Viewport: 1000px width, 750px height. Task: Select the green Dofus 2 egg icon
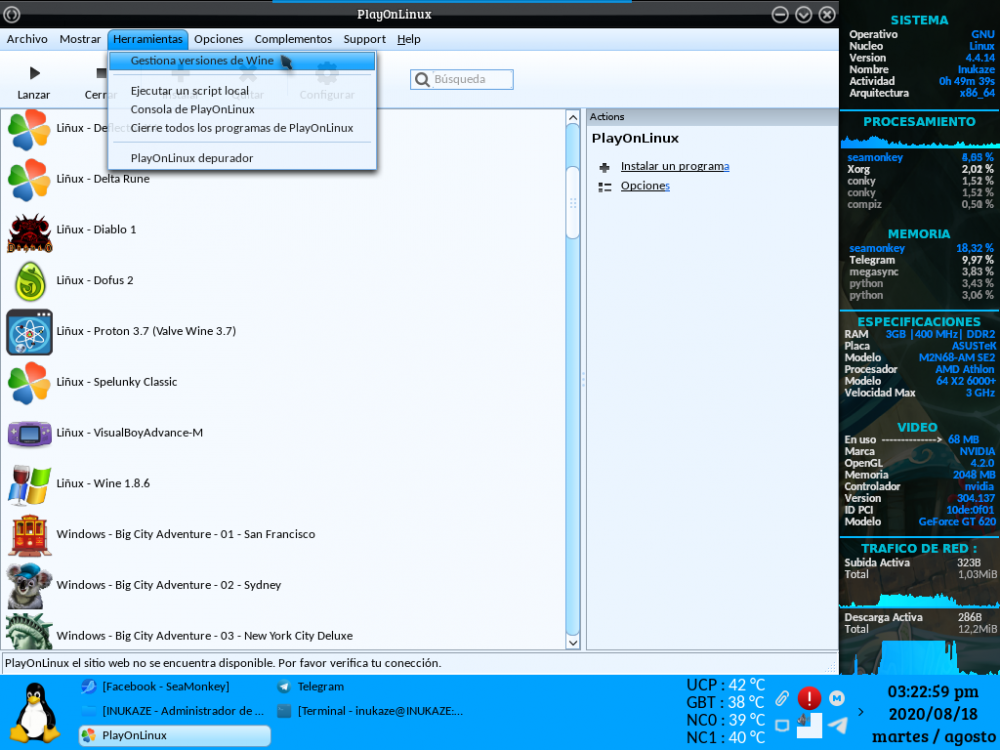[29, 281]
